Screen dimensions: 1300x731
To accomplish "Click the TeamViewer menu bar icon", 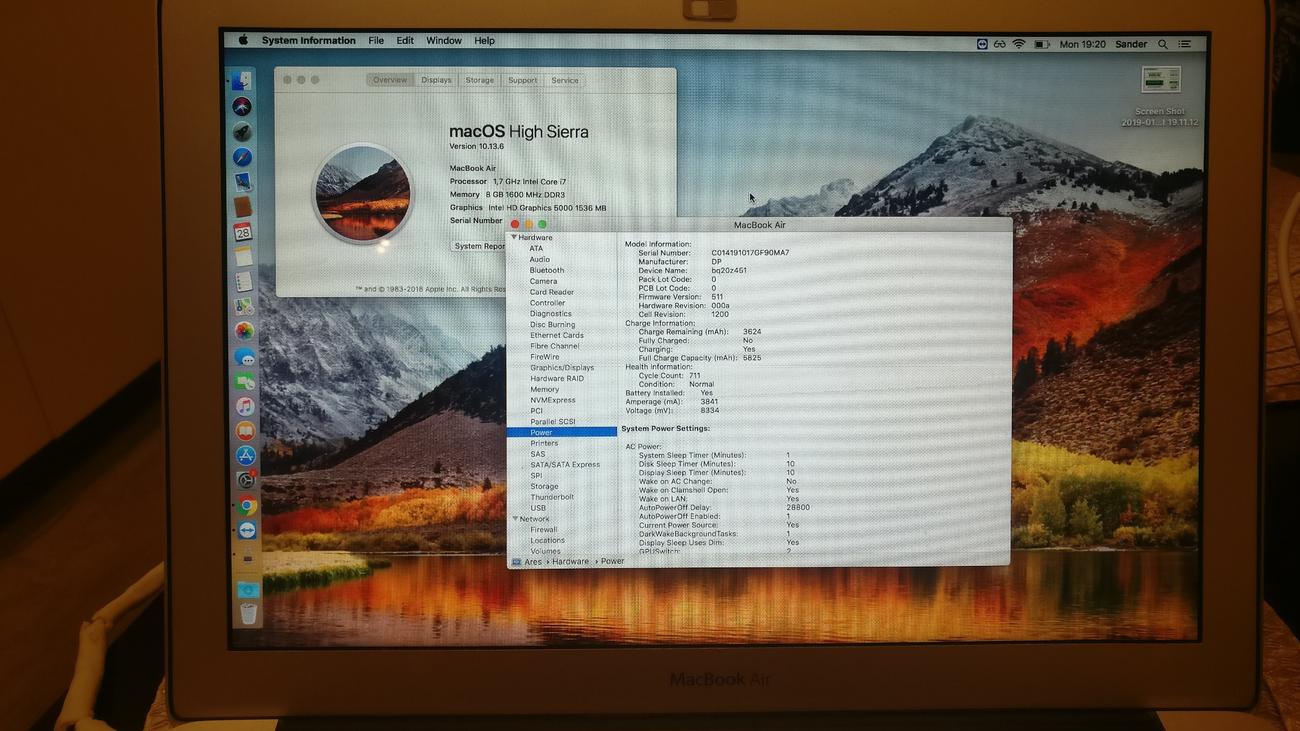I will [x=982, y=44].
